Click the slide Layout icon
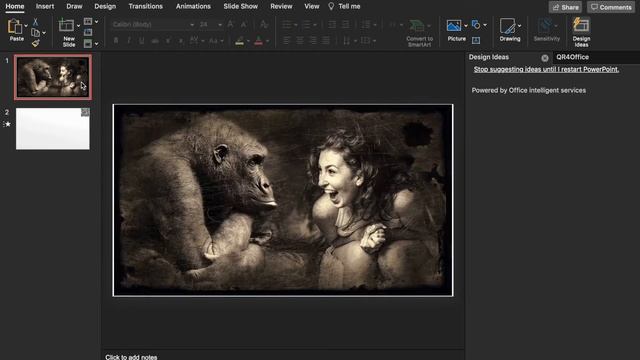Image resolution: width=640 pixels, height=360 pixels. click(x=88, y=21)
